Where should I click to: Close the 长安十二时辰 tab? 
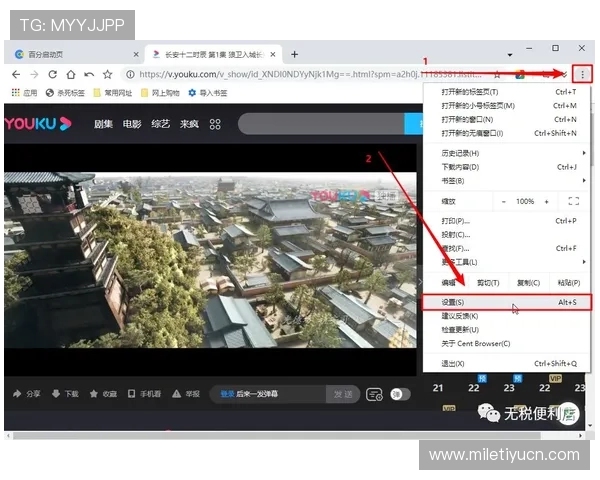click(x=273, y=54)
